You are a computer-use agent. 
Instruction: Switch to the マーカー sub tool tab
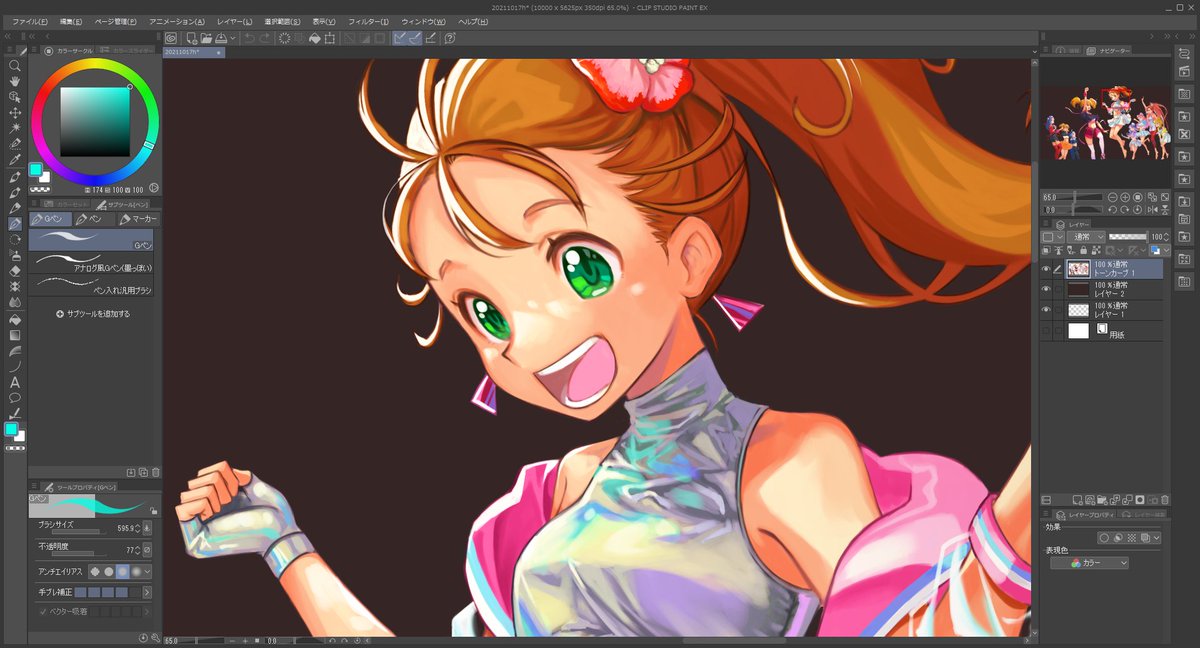pos(138,218)
